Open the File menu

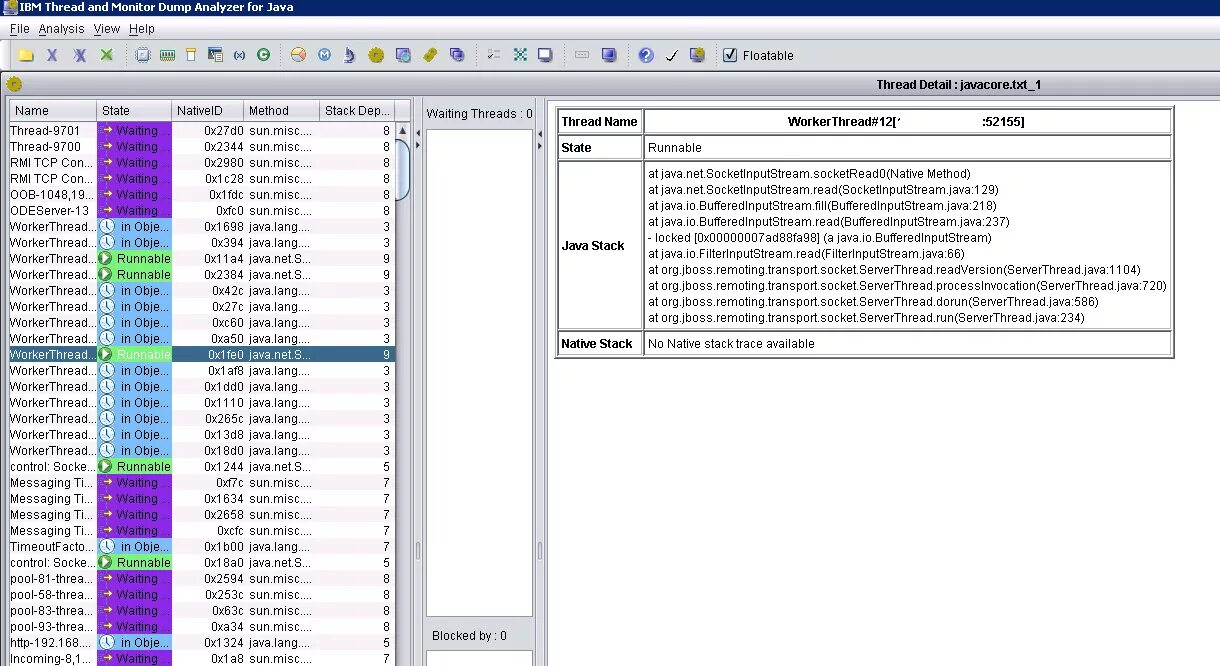[x=20, y=29]
